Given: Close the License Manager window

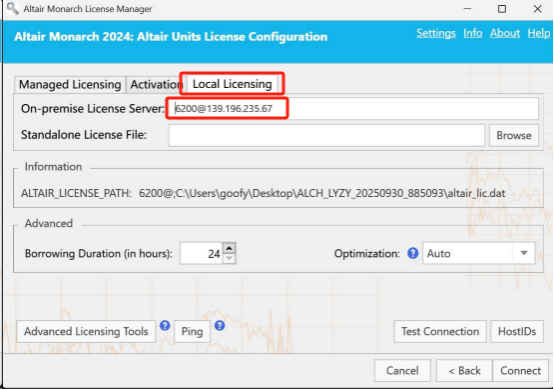Looking at the screenshot, I should point(537,8).
